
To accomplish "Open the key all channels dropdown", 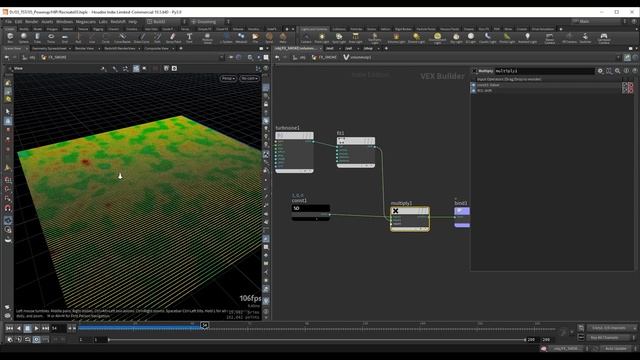I will (611, 338).
